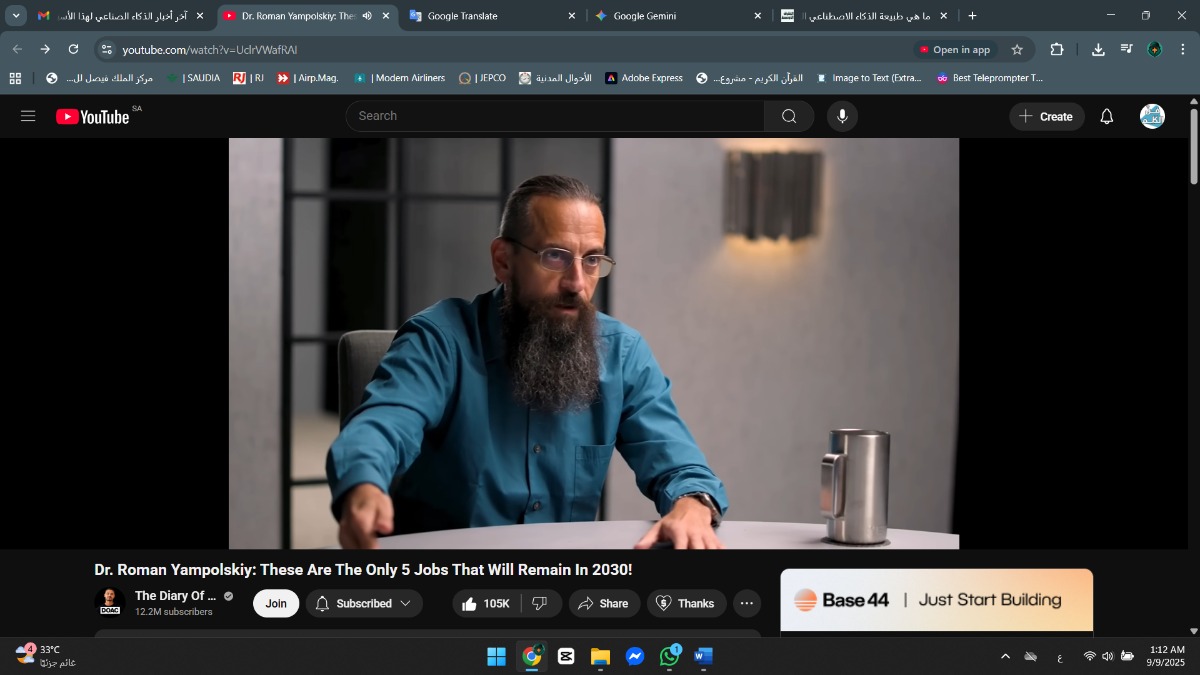Switch to the Google Gemini tab

point(678,16)
